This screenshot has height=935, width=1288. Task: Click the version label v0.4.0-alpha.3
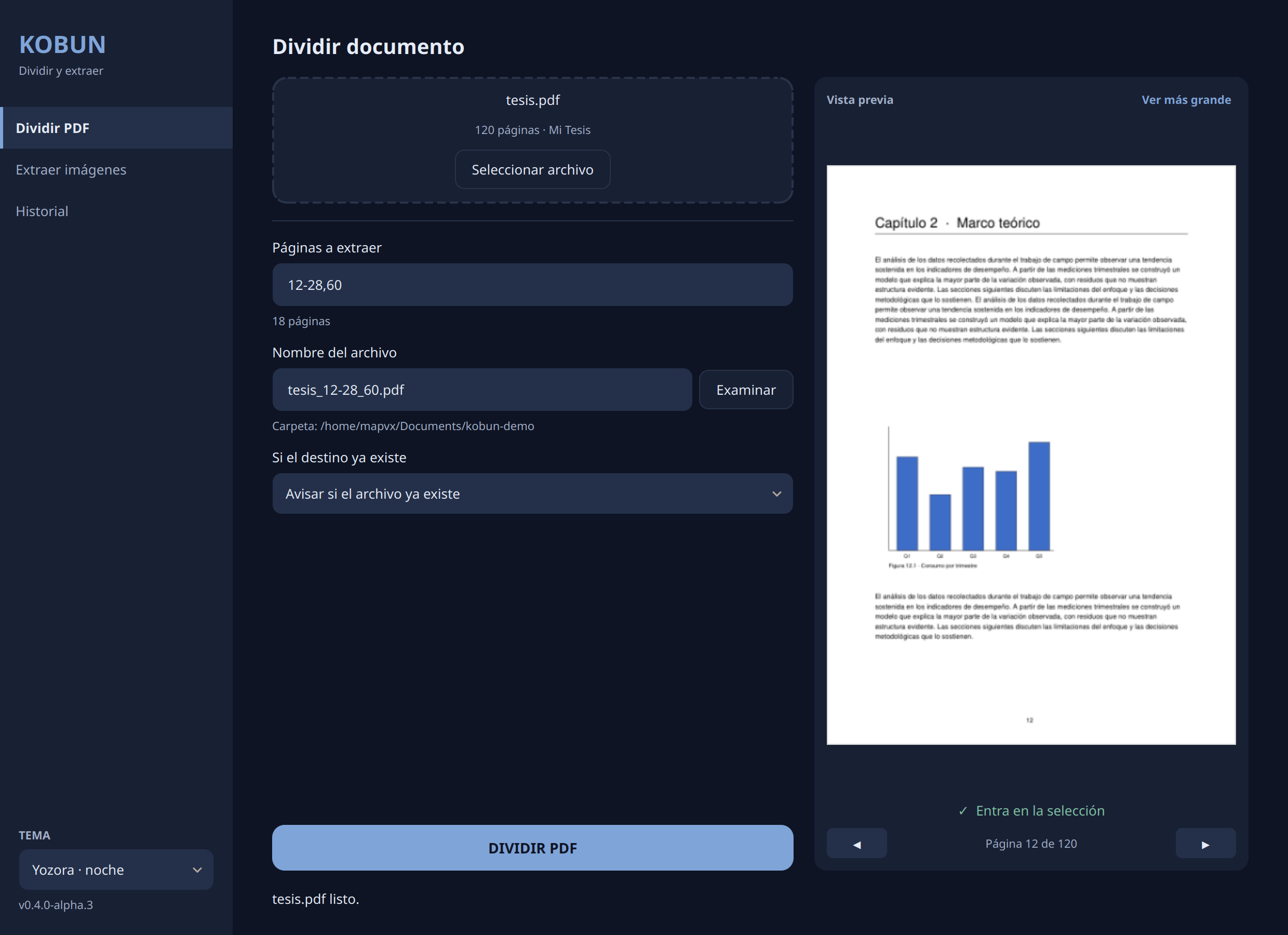56,905
